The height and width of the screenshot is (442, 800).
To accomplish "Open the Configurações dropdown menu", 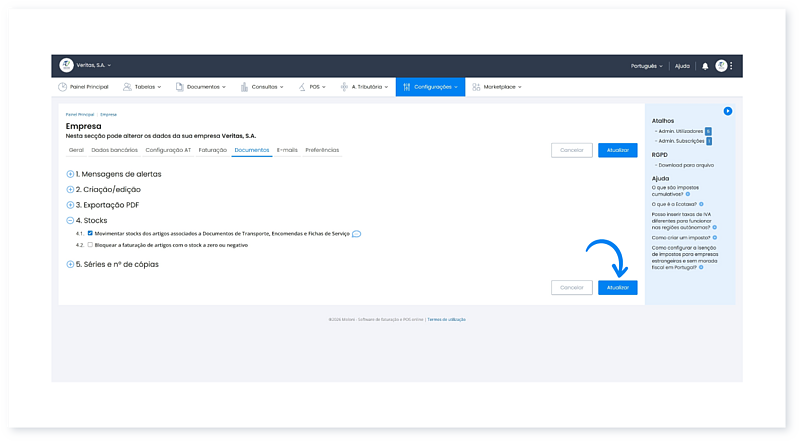I will coord(431,87).
